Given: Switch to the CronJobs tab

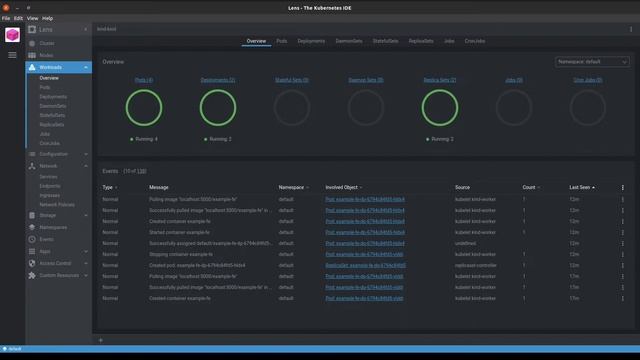Looking at the screenshot, I should (475, 41).
